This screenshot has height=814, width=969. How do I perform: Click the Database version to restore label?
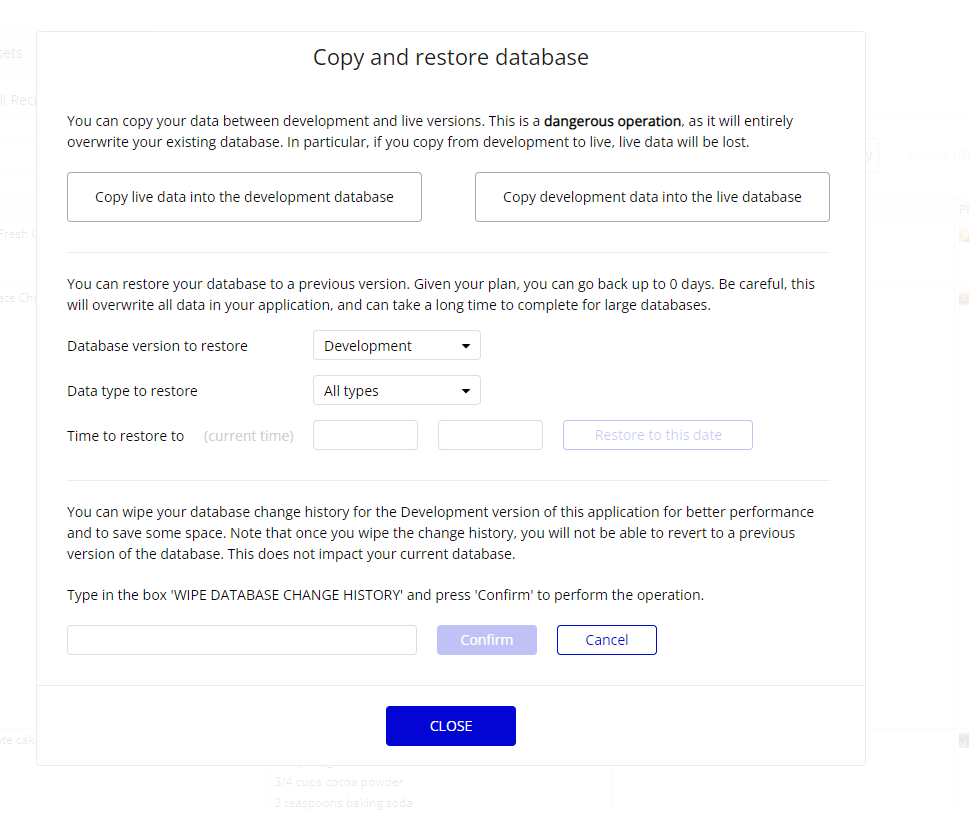[157, 346]
